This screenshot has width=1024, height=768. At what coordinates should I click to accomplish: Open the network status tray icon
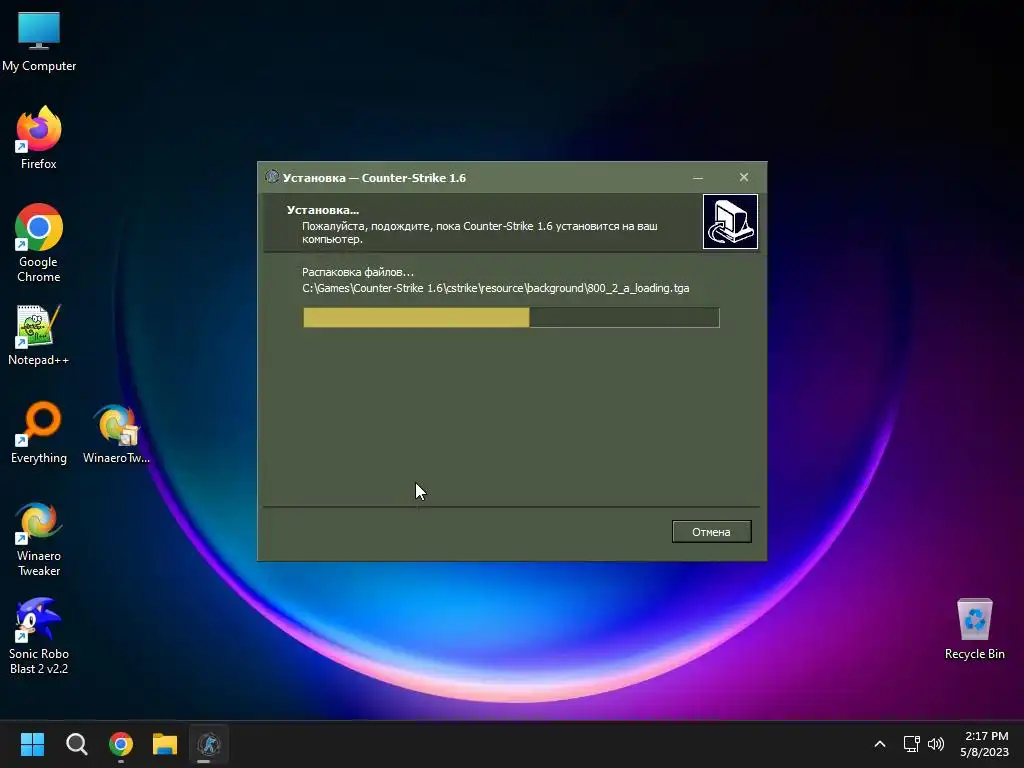point(912,744)
